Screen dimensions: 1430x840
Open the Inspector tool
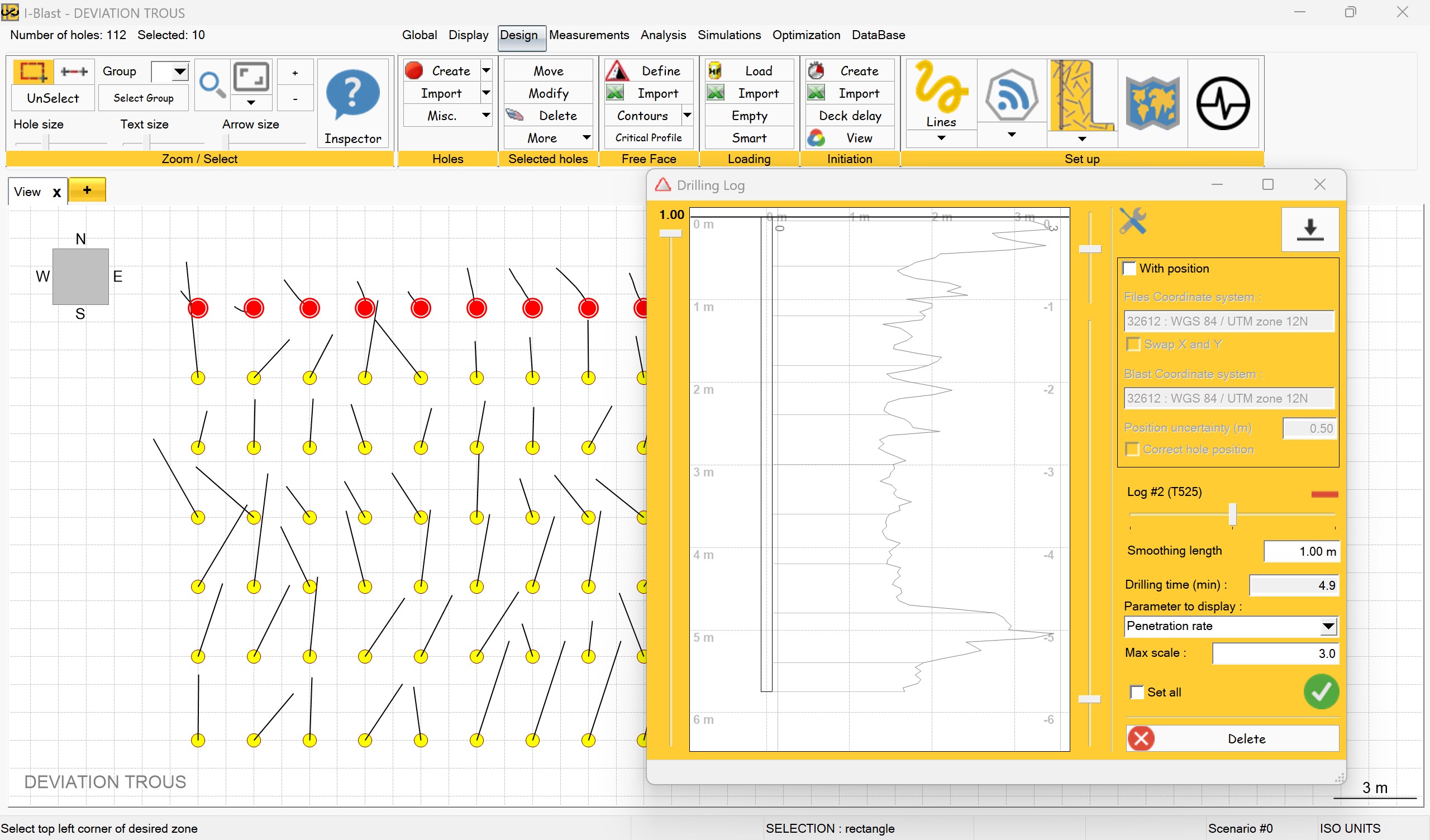(x=353, y=102)
